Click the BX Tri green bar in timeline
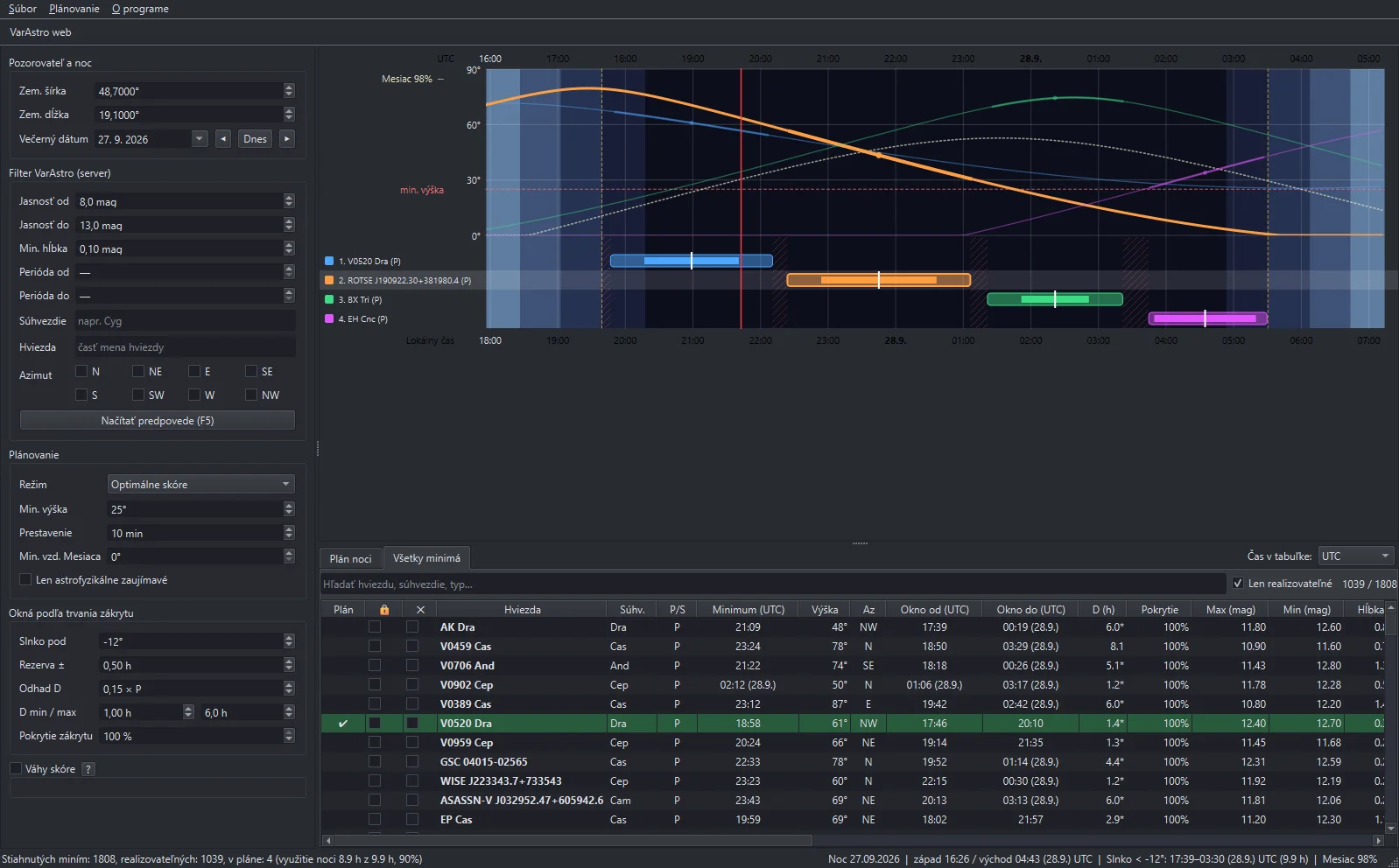 click(x=1055, y=299)
